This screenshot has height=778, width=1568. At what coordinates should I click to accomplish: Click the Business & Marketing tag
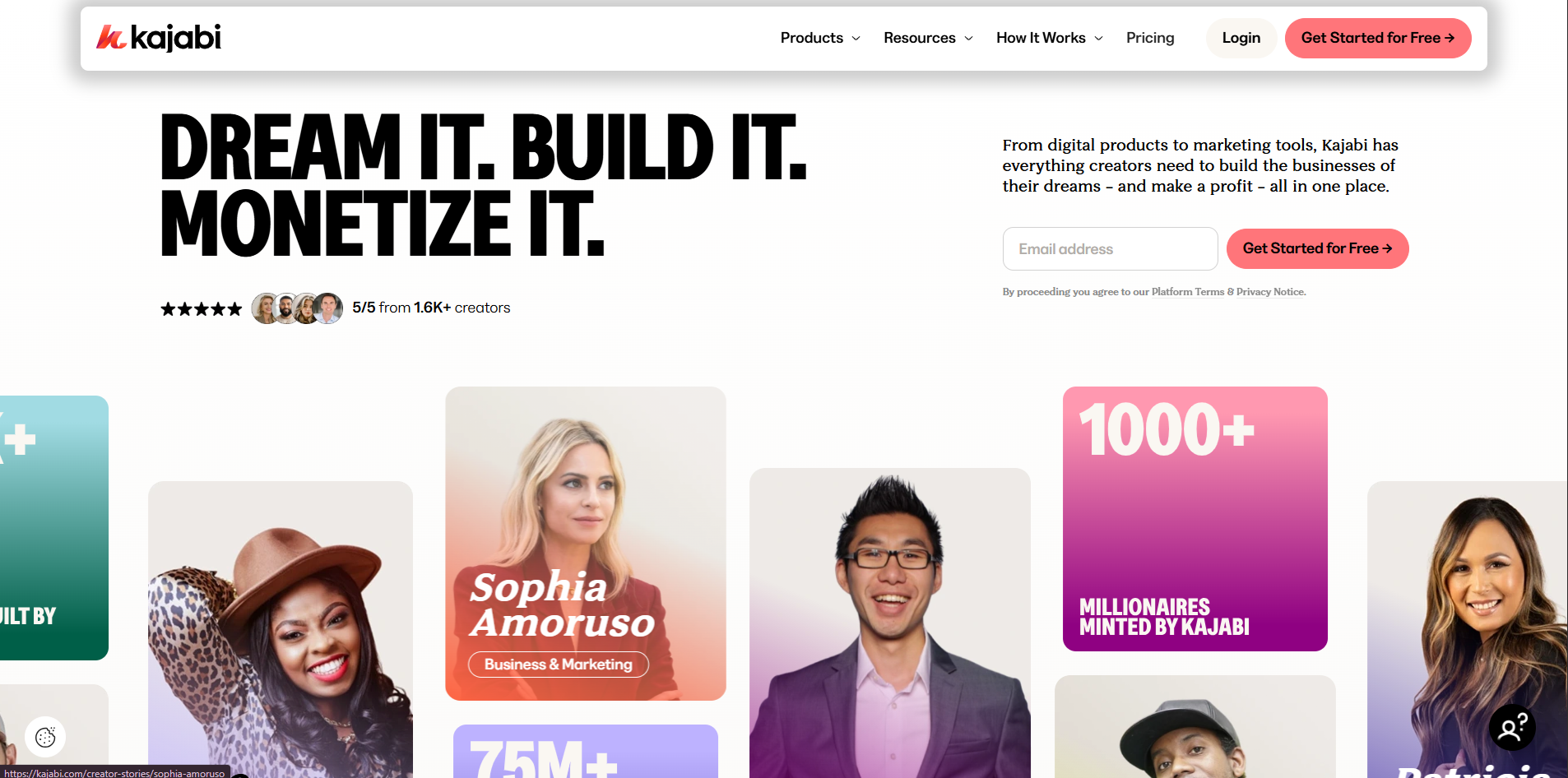click(x=559, y=665)
